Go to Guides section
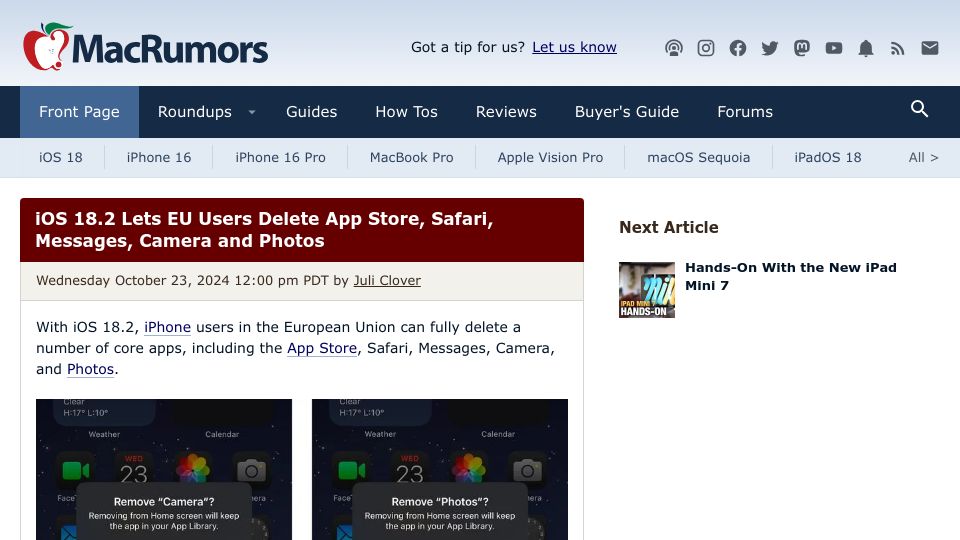Screen dimensions: 960x540 312,112
